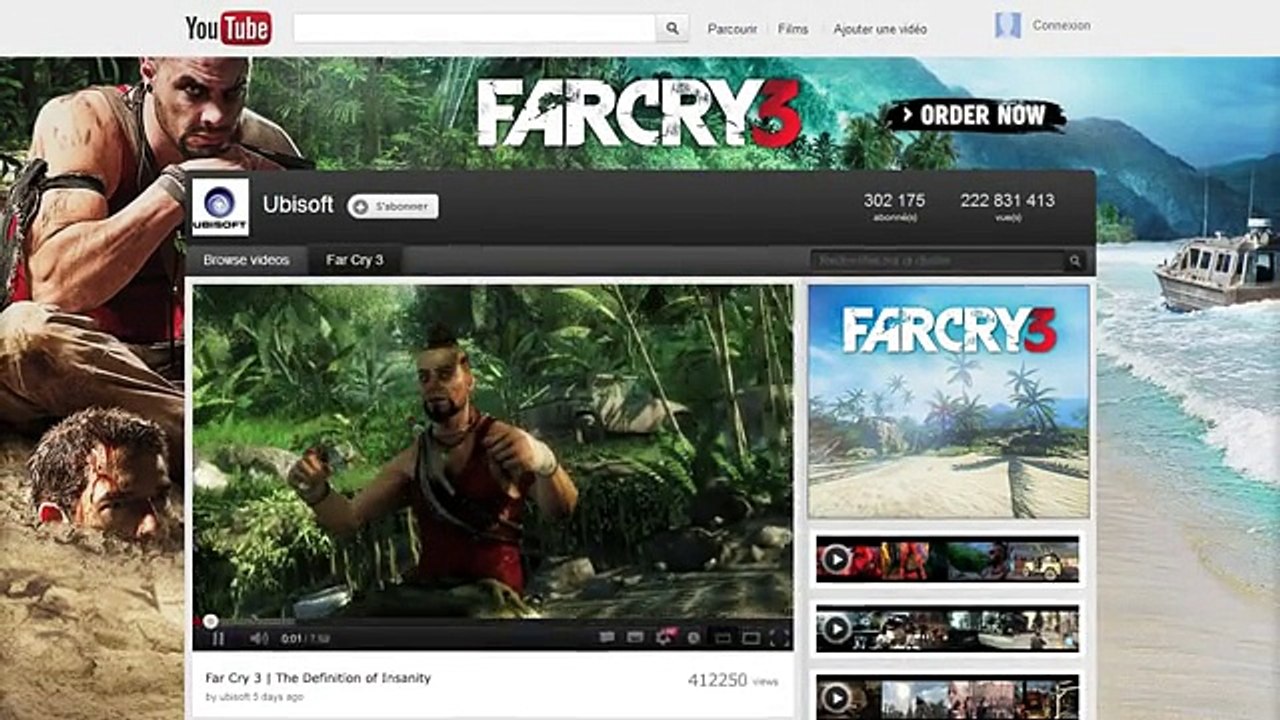
Task: Click the video progress scrubber handle
Action: pos(210,621)
